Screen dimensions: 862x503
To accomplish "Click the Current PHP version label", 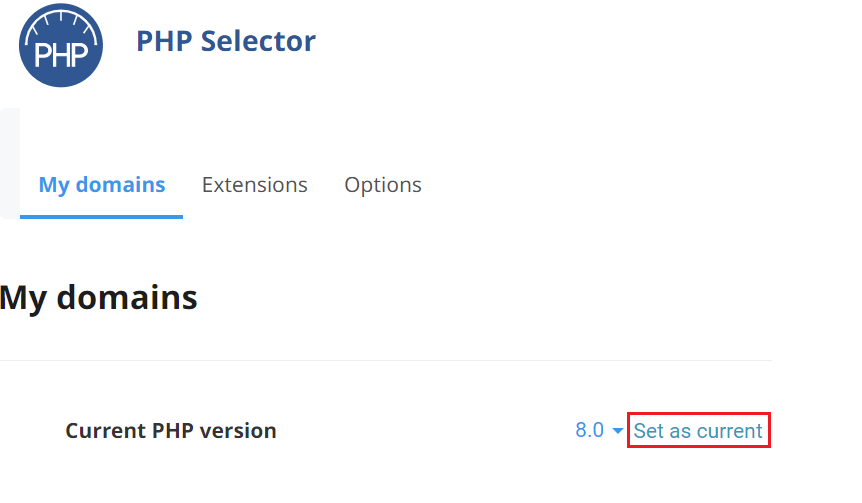I will (x=171, y=431).
